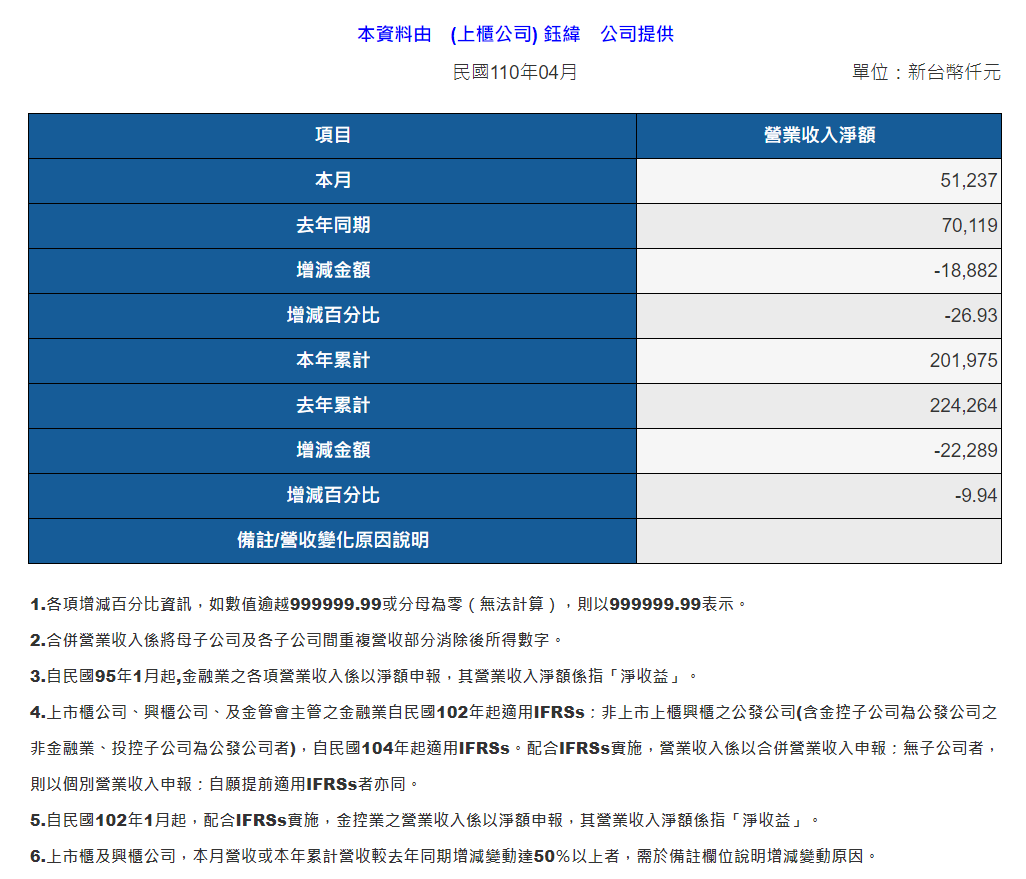
Task: Click footnote 6 about 增減變動達50%以上
Action: pos(453,856)
